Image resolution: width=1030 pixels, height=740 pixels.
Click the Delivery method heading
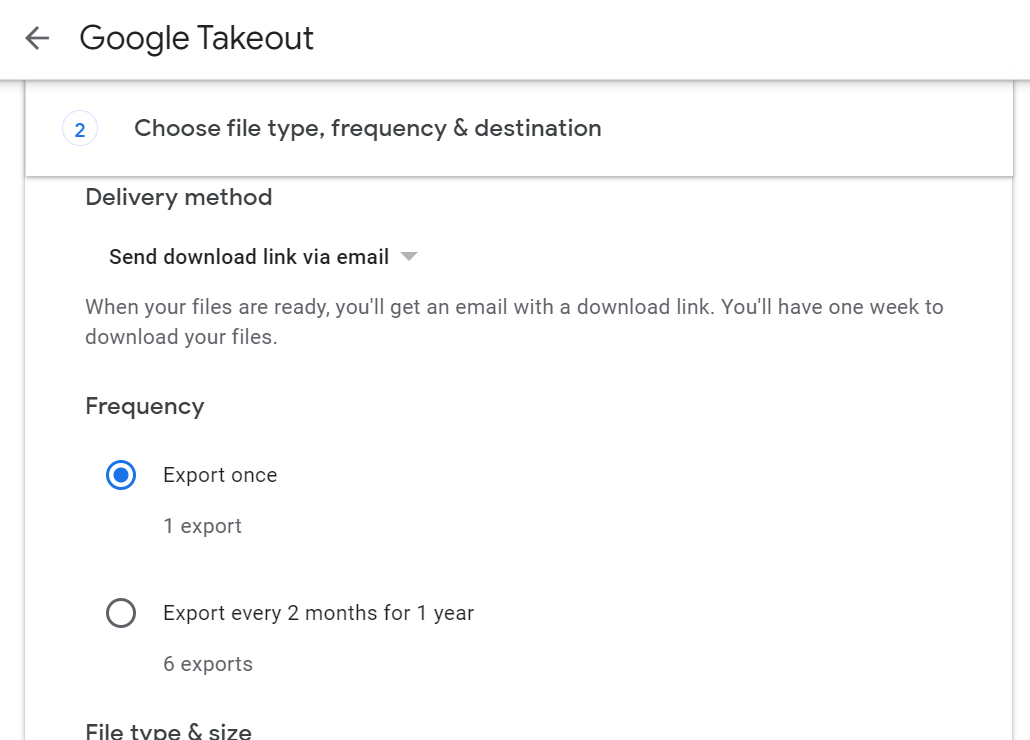coord(179,197)
